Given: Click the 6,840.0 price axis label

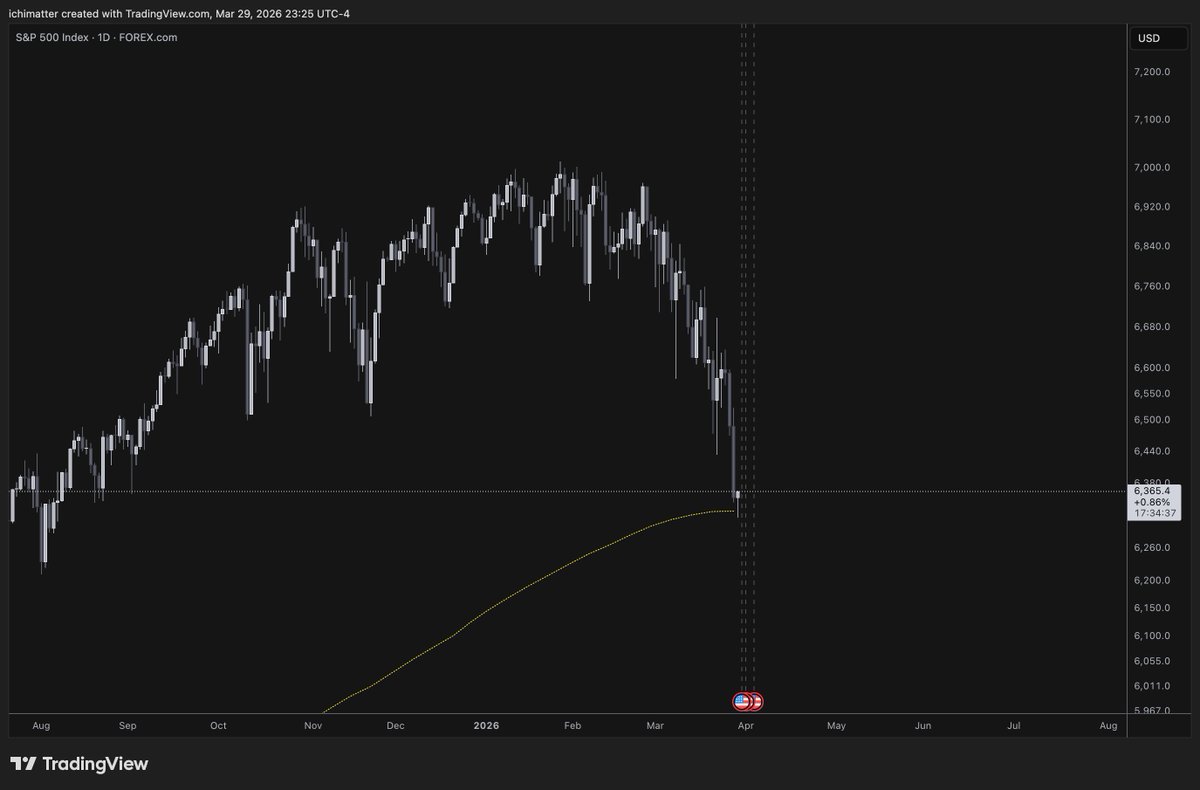Looking at the screenshot, I should tap(1153, 246).
